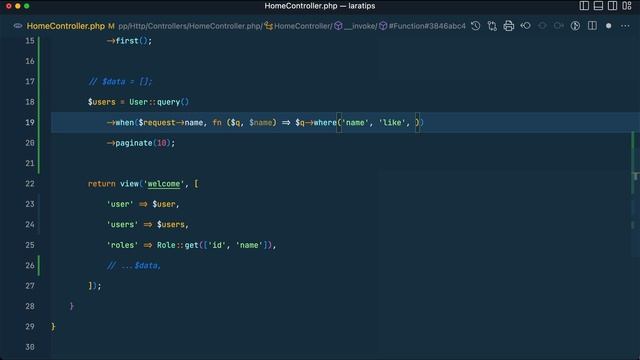640x360 pixels.
Task: Click comment '// ...$data,'
Action: pyautogui.click(x=134, y=265)
